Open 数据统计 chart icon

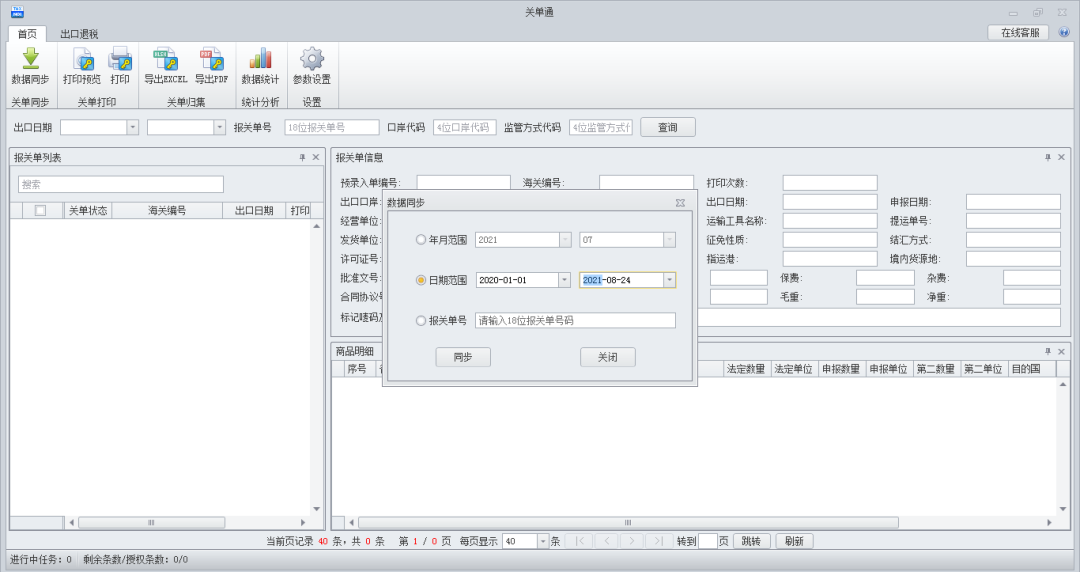click(x=260, y=59)
